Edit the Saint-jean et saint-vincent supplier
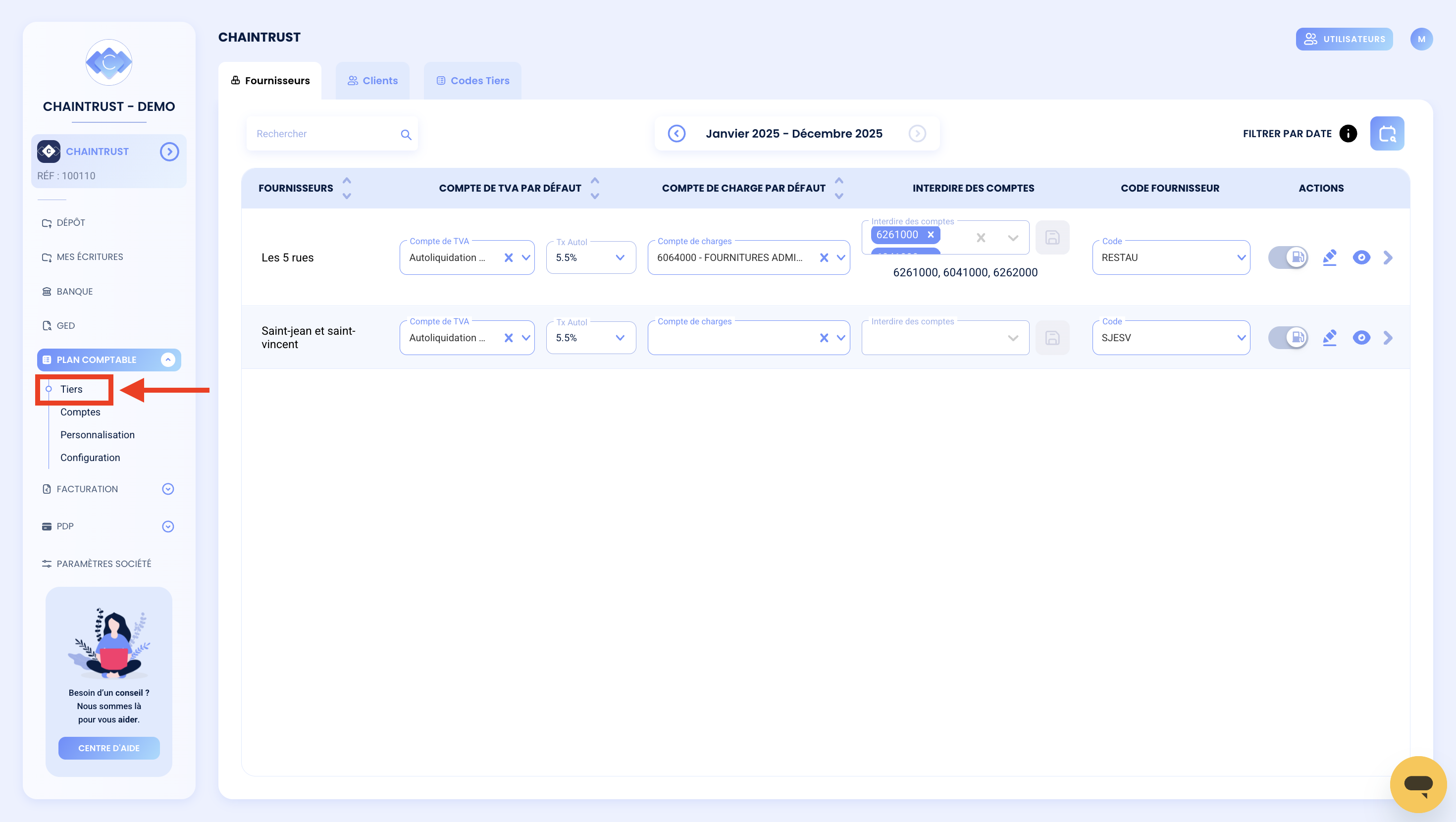Viewport: 1456px width, 822px height. tap(1329, 338)
